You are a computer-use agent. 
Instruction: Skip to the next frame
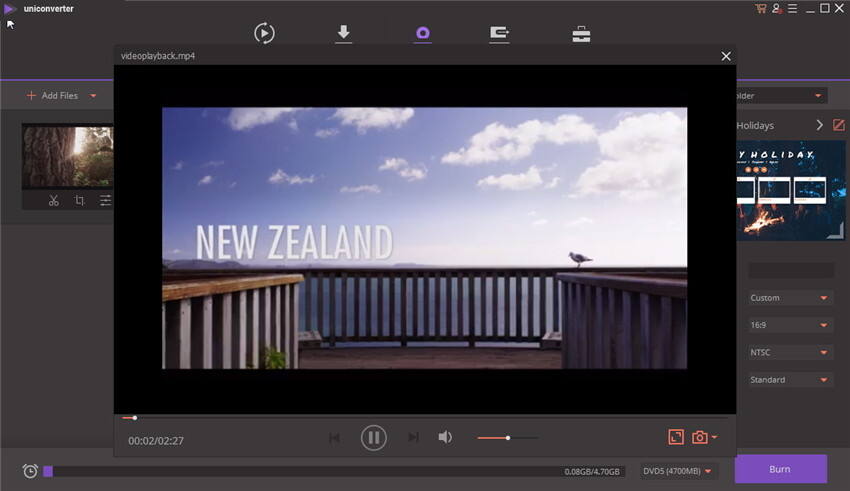[x=413, y=438]
